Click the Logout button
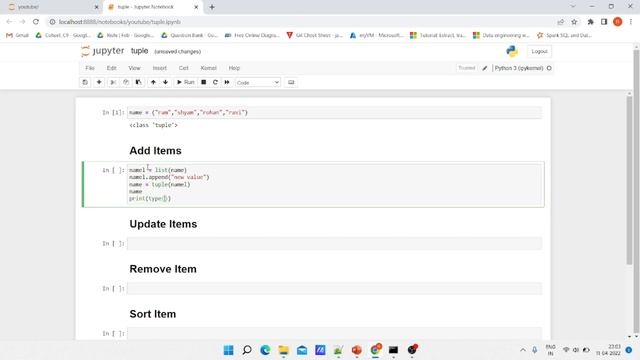Viewport: 640px width, 360px height. [539, 51]
